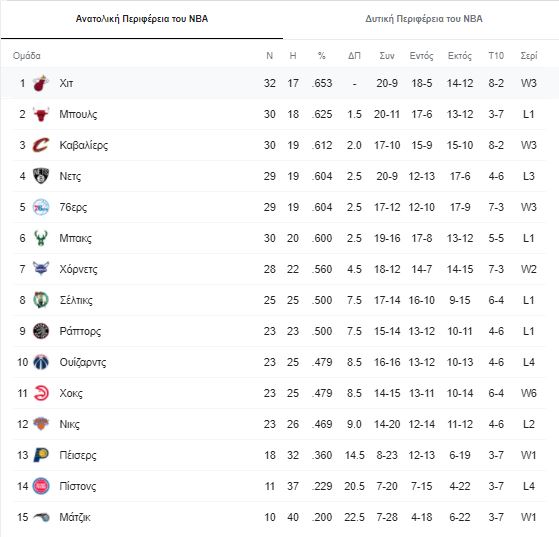Viewport: 559px width, 537px height.
Task: Click the Brooklyn Nets shield logo
Action: tap(41, 176)
